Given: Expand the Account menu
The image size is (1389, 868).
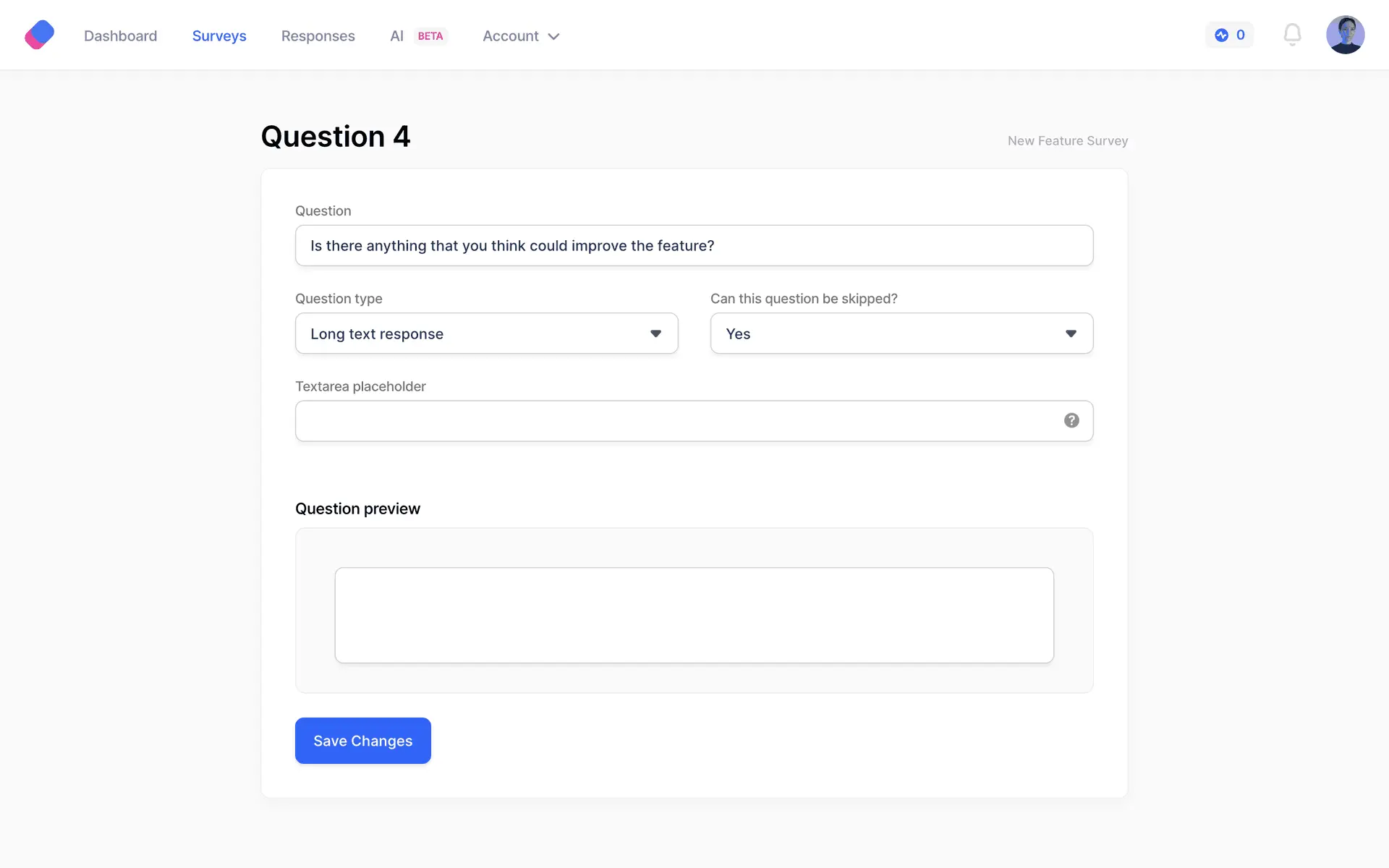Looking at the screenshot, I should [521, 36].
